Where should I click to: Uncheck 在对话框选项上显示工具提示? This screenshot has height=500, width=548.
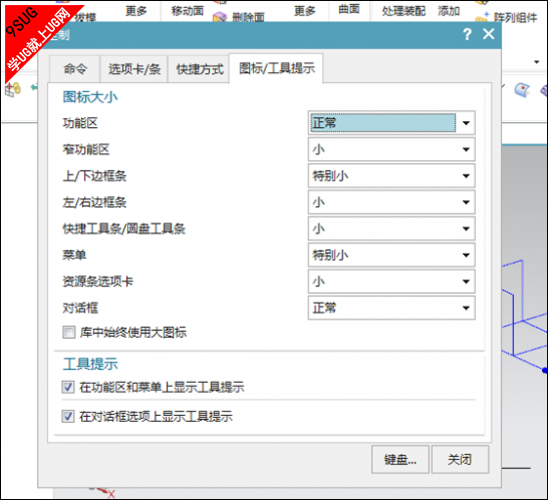click(x=68, y=416)
